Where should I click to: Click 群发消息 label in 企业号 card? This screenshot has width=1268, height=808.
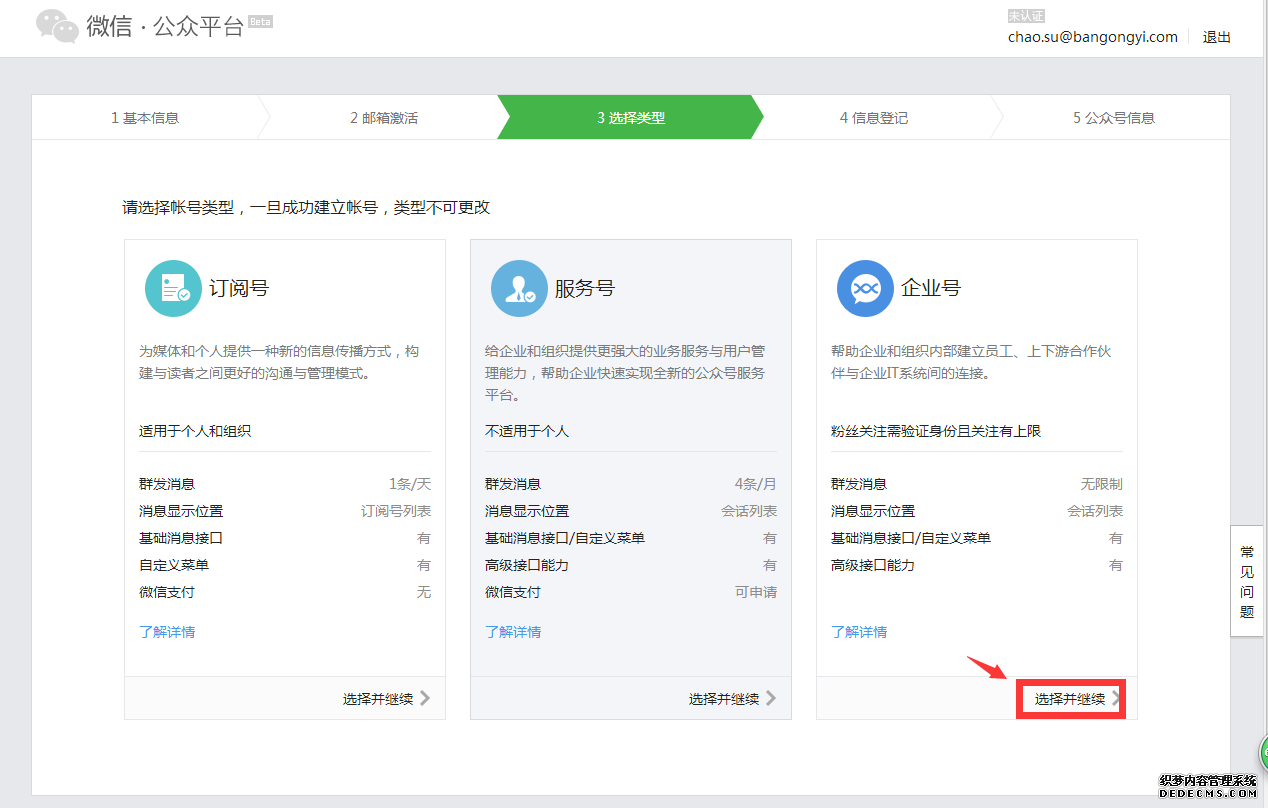pyautogui.click(x=859, y=484)
